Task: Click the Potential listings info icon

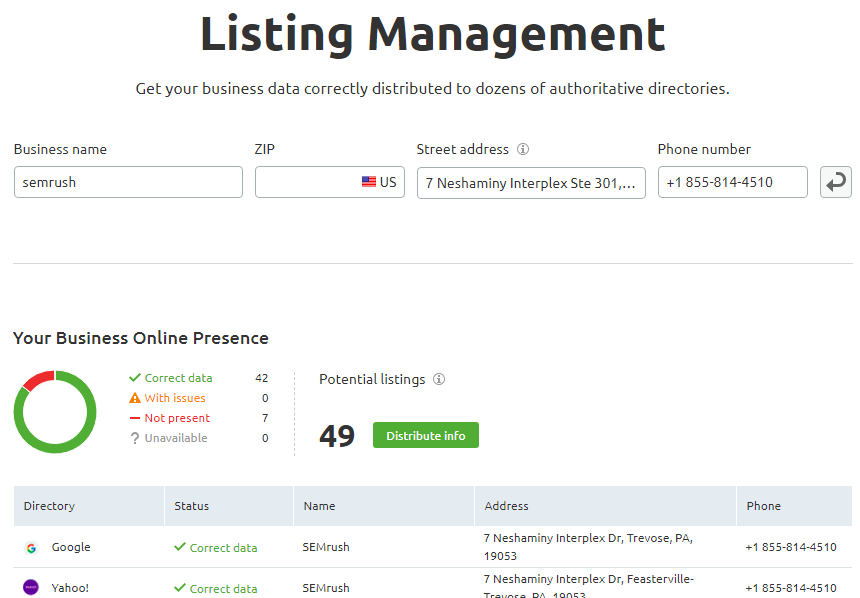Action: coord(439,379)
